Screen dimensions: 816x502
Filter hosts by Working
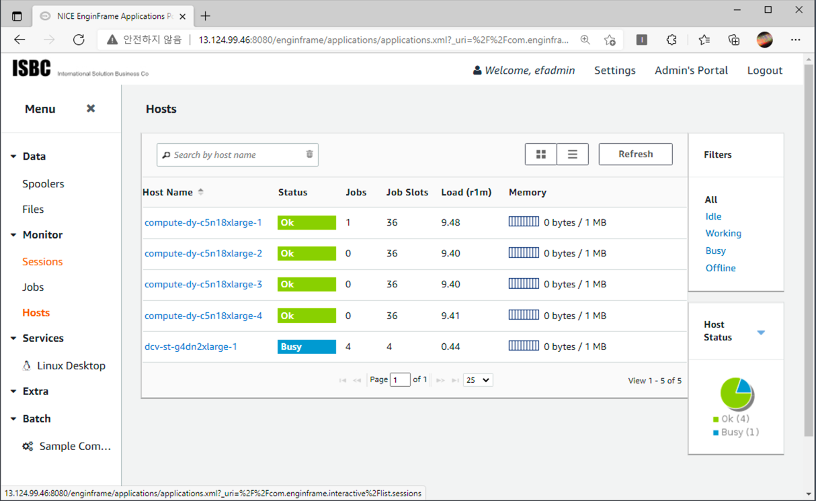[723, 233]
